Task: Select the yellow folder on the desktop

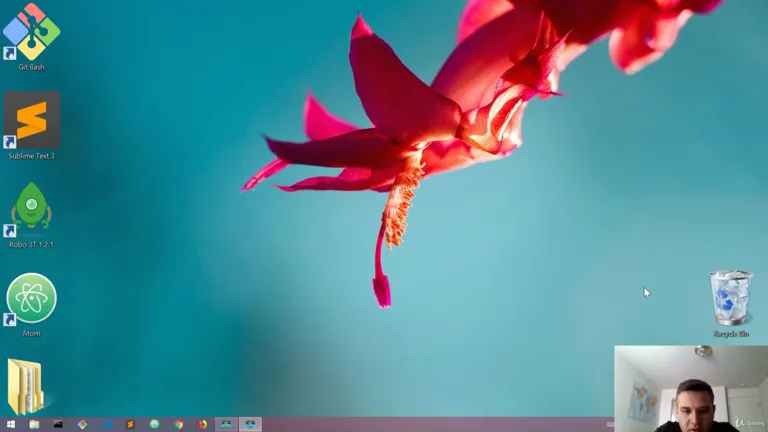Action: (x=25, y=386)
